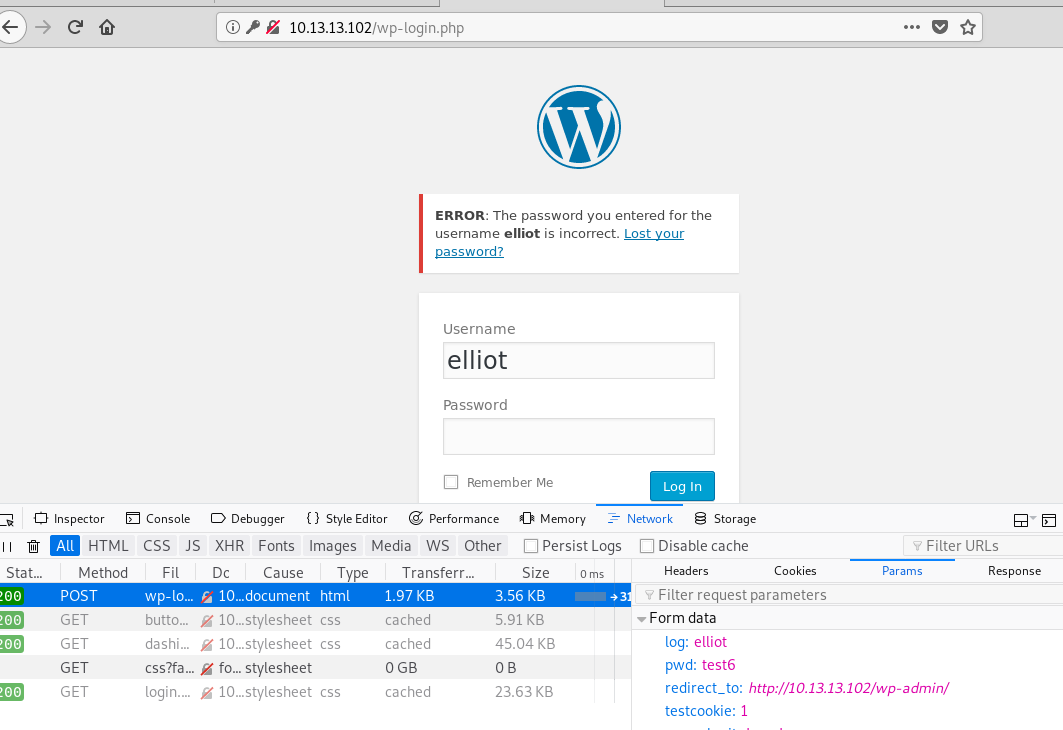Open the page actions three-dot menu
This screenshot has width=1063, height=730.
tap(912, 27)
